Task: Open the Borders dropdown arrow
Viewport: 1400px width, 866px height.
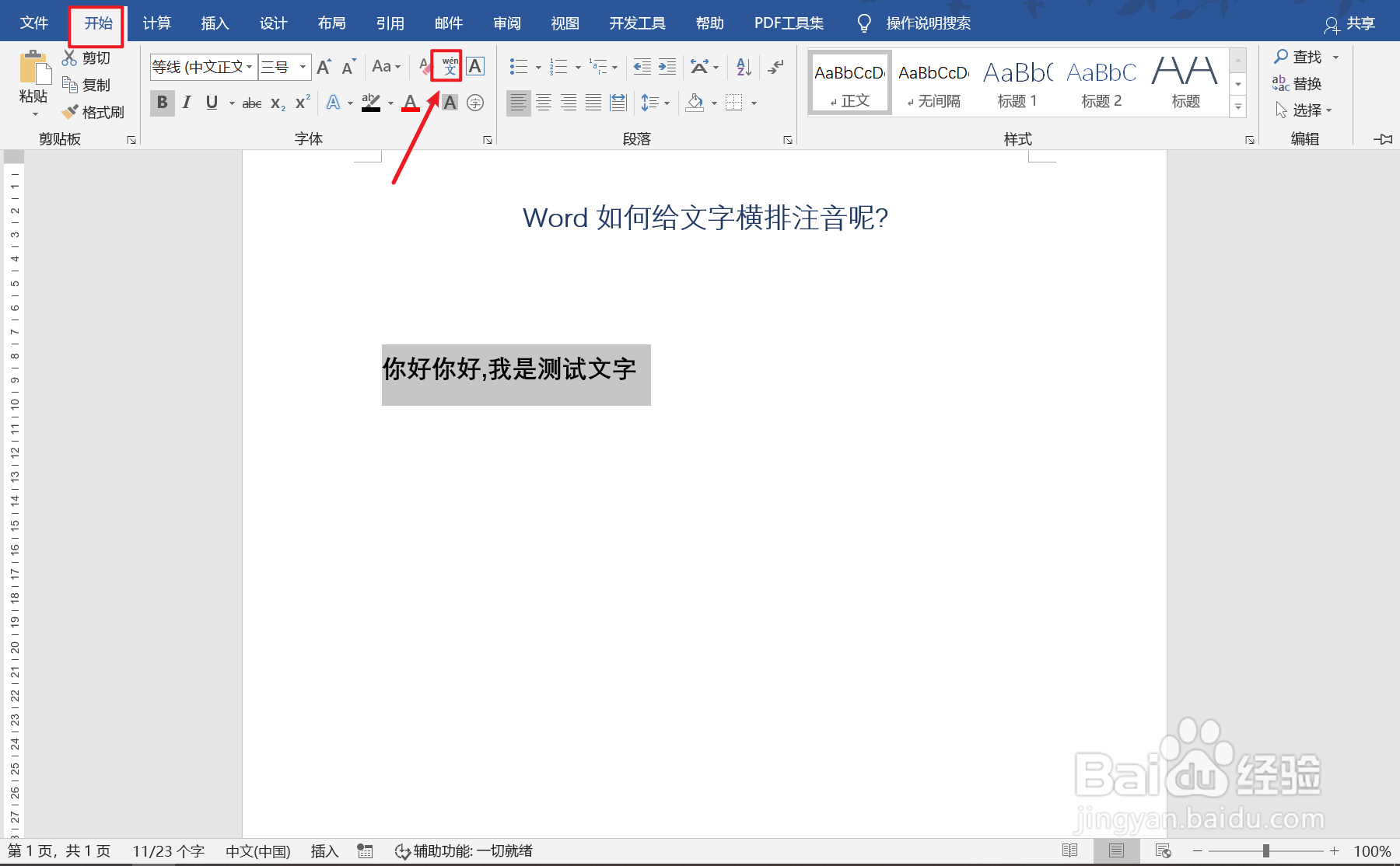Action: point(754,103)
